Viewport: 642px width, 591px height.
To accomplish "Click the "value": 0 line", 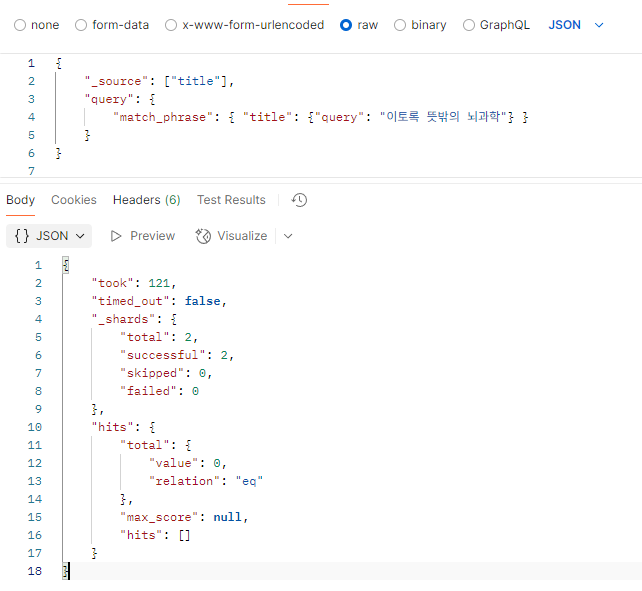I will click(x=188, y=463).
